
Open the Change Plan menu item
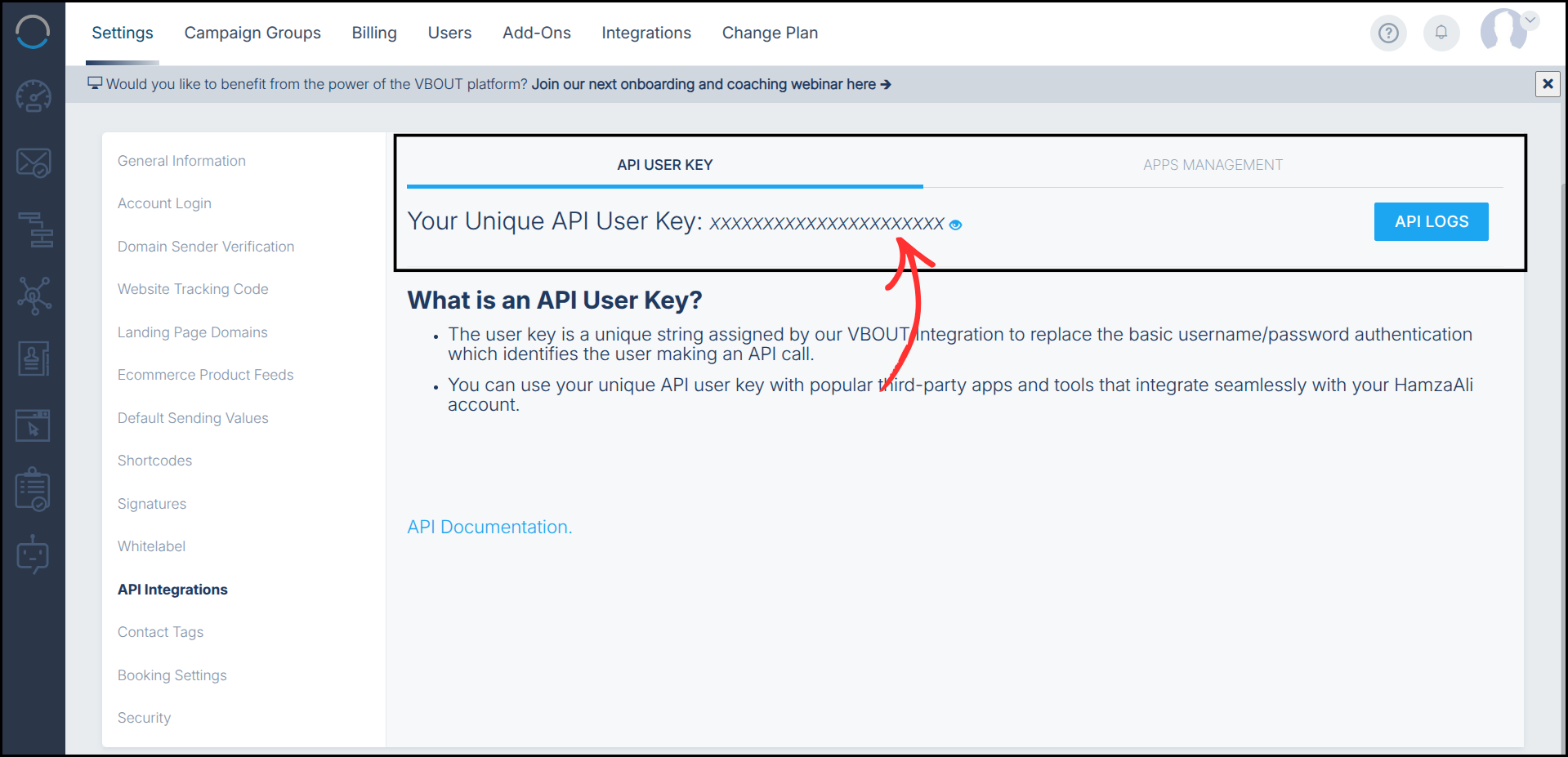(x=769, y=33)
